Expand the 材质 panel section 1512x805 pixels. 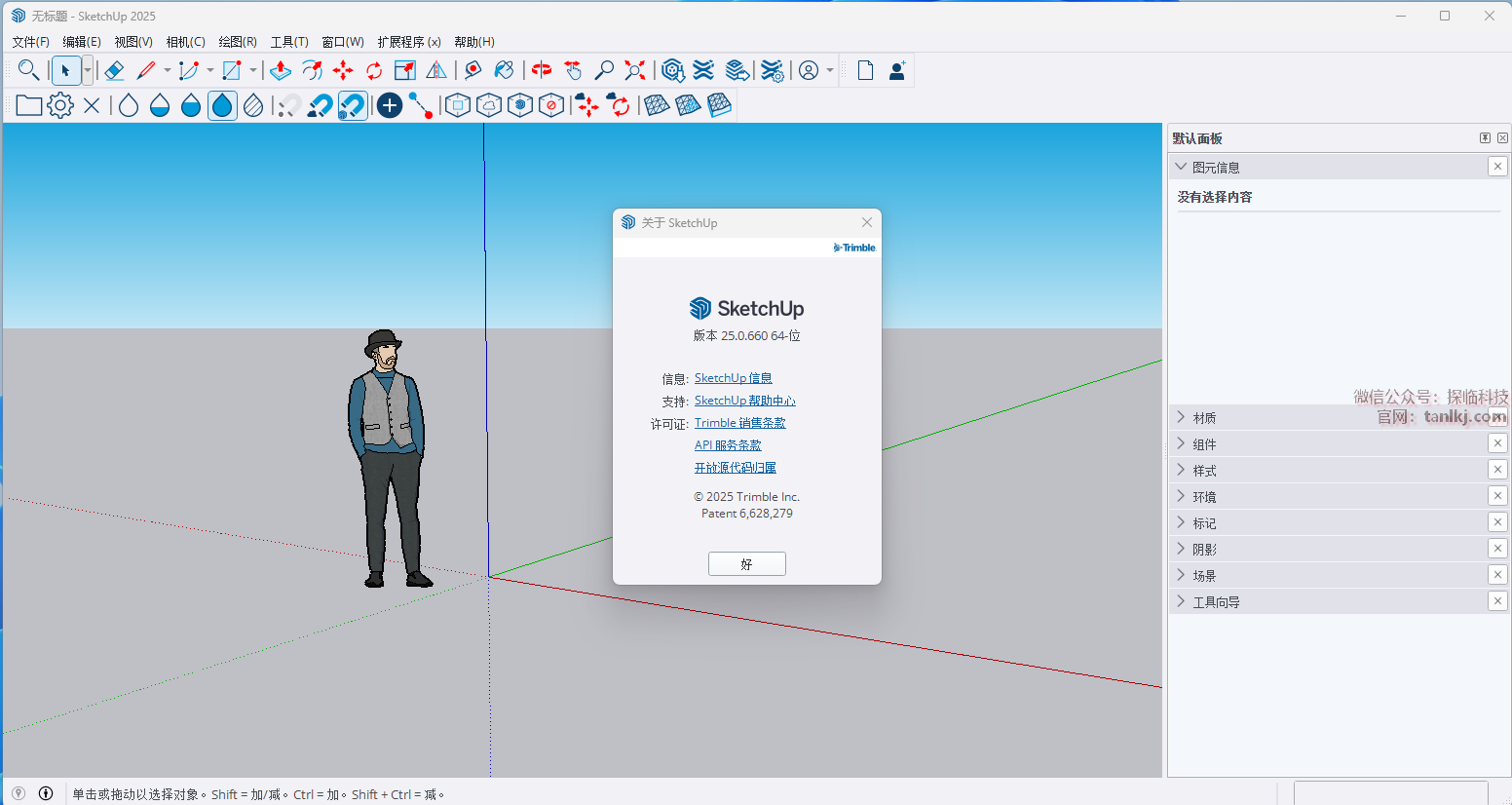[1205, 418]
